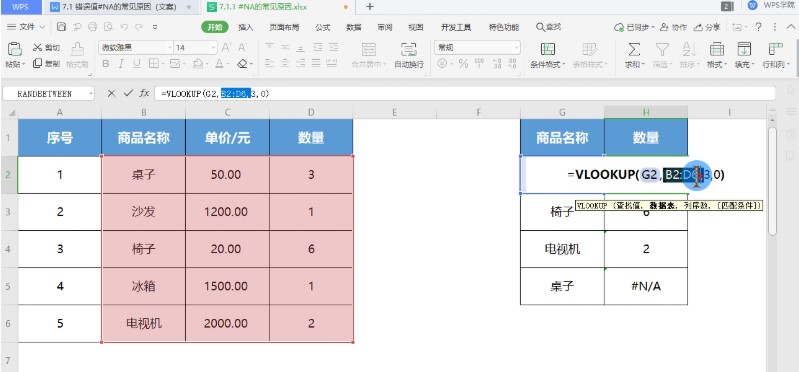Toggle Italic formatting
This screenshot has height=372, width=799.
tap(121, 64)
